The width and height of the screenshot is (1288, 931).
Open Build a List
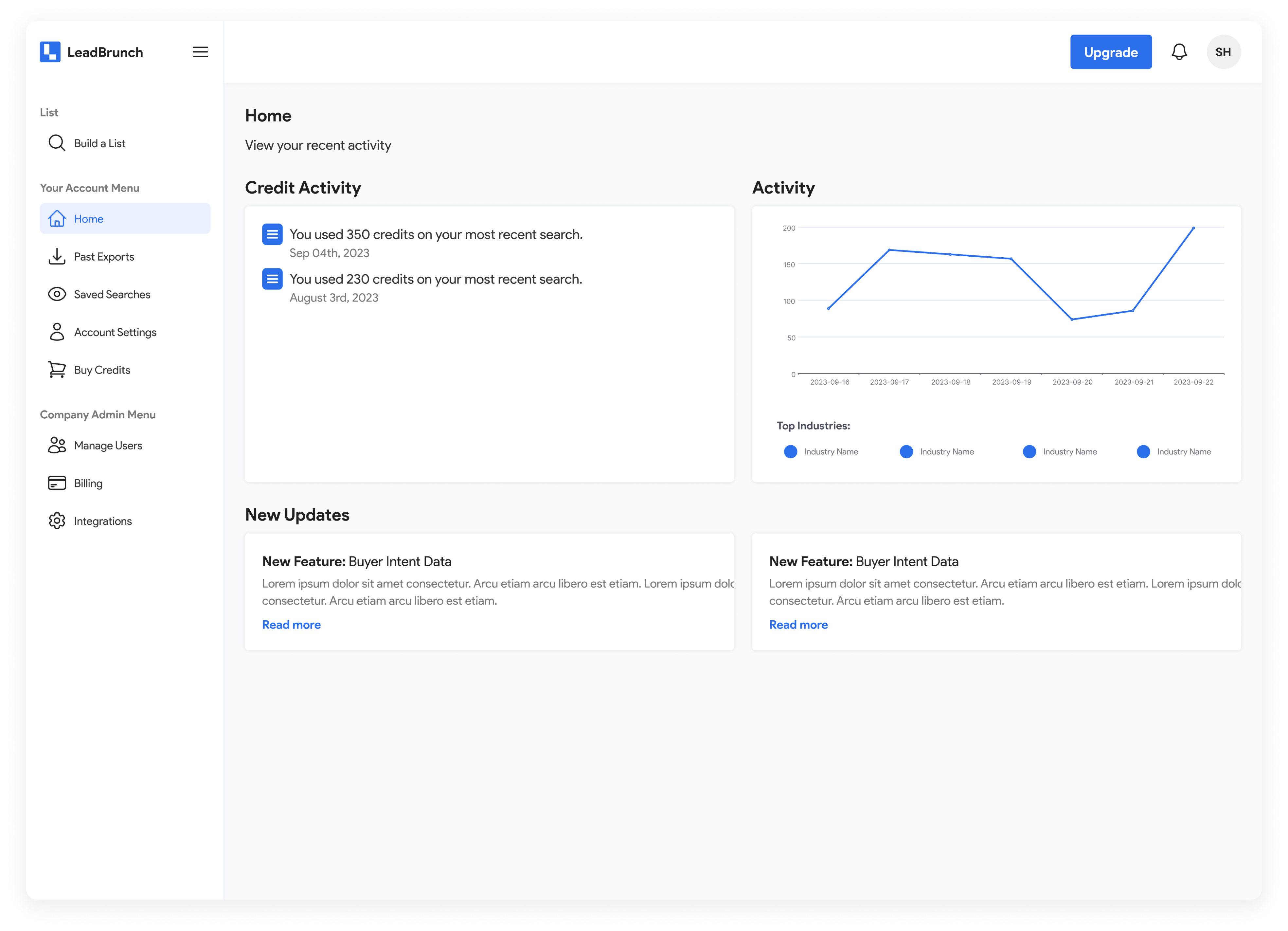tap(125, 143)
